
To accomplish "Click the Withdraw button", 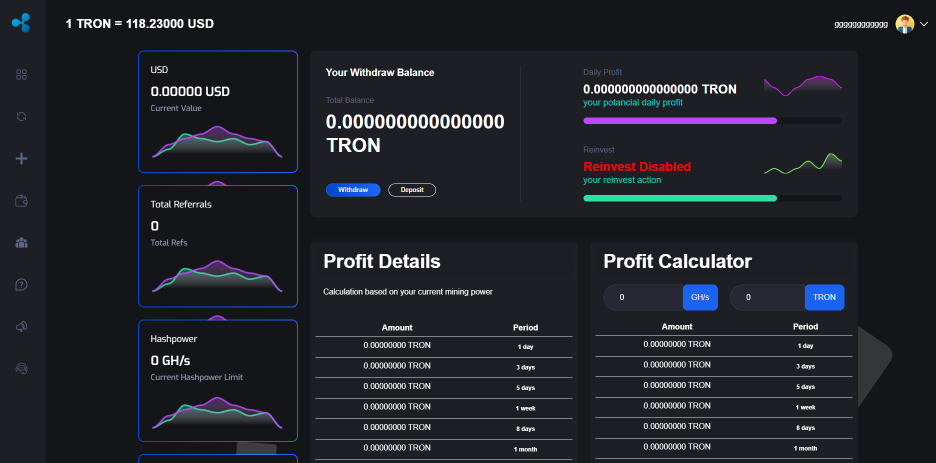I will click(x=352, y=190).
